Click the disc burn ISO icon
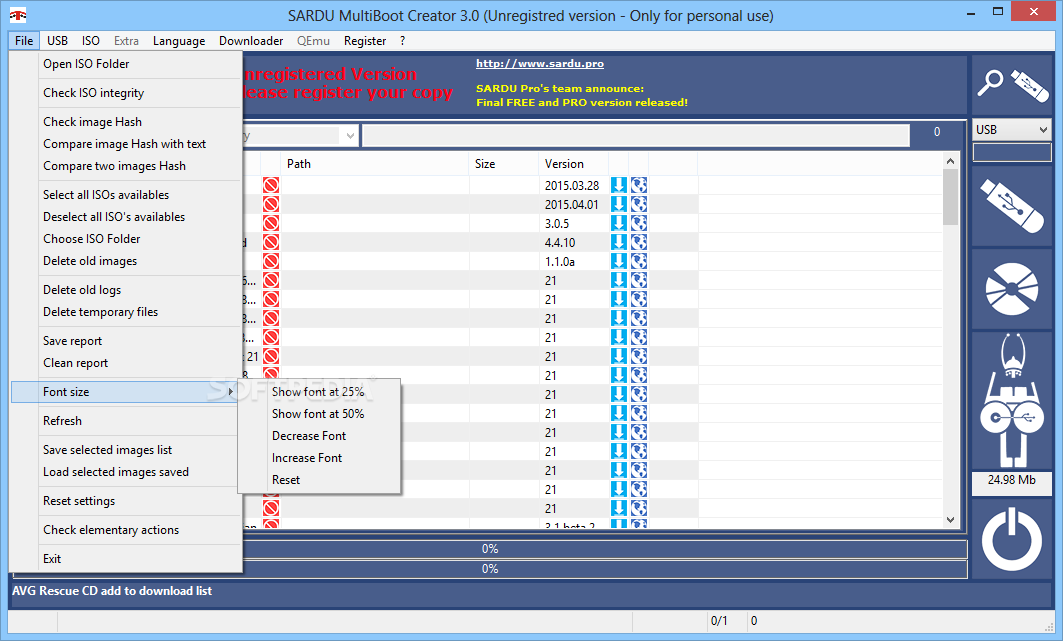This screenshot has width=1063, height=641. (1011, 289)
